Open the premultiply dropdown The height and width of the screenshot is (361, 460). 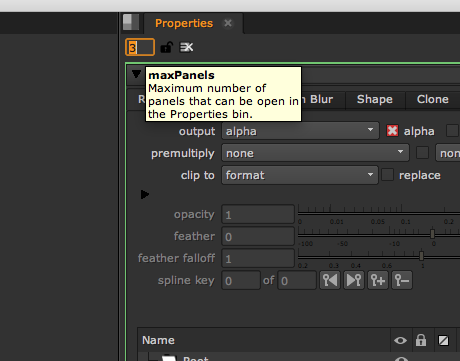click(315, 153)
